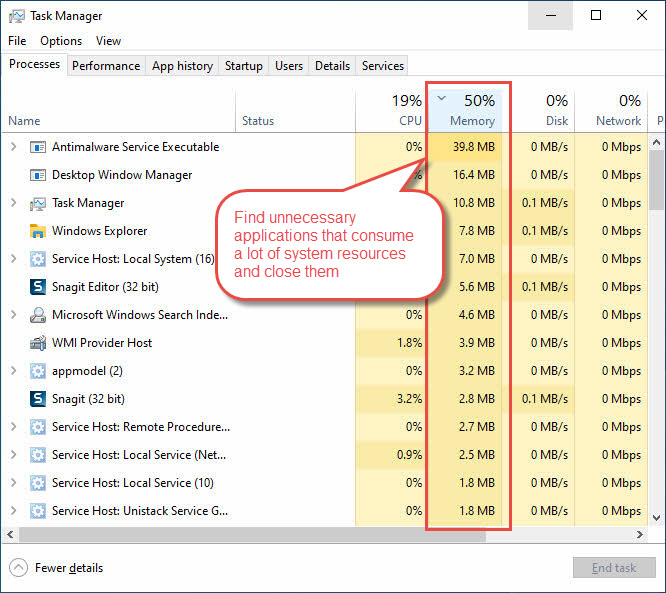Select the Desktop Window Manager process name
Screen dimensions: 666x593
[x=122, y=175]
